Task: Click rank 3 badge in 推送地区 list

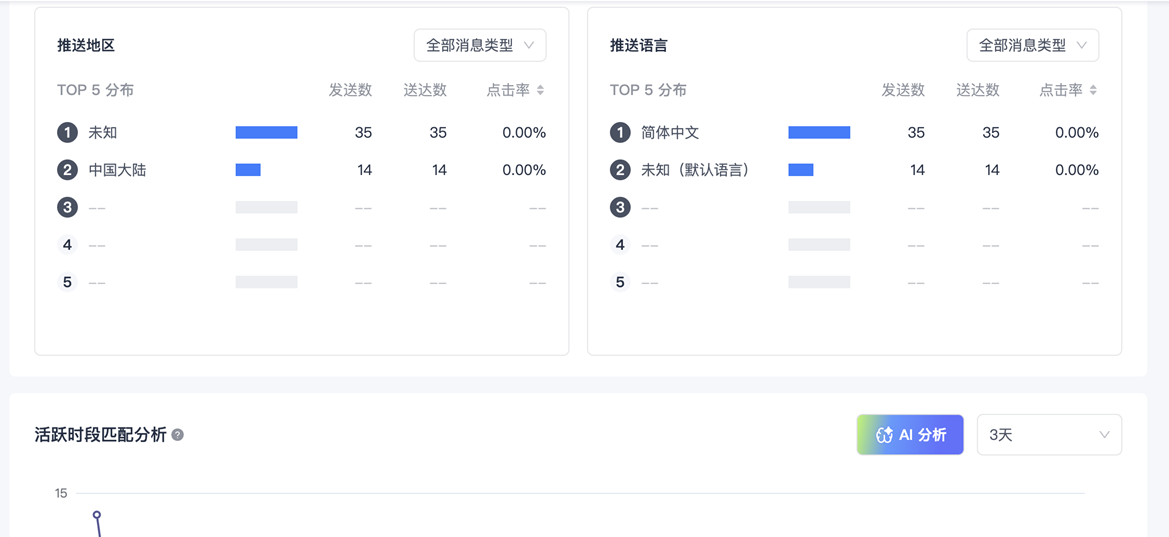Action: click(x=67, y=207)
